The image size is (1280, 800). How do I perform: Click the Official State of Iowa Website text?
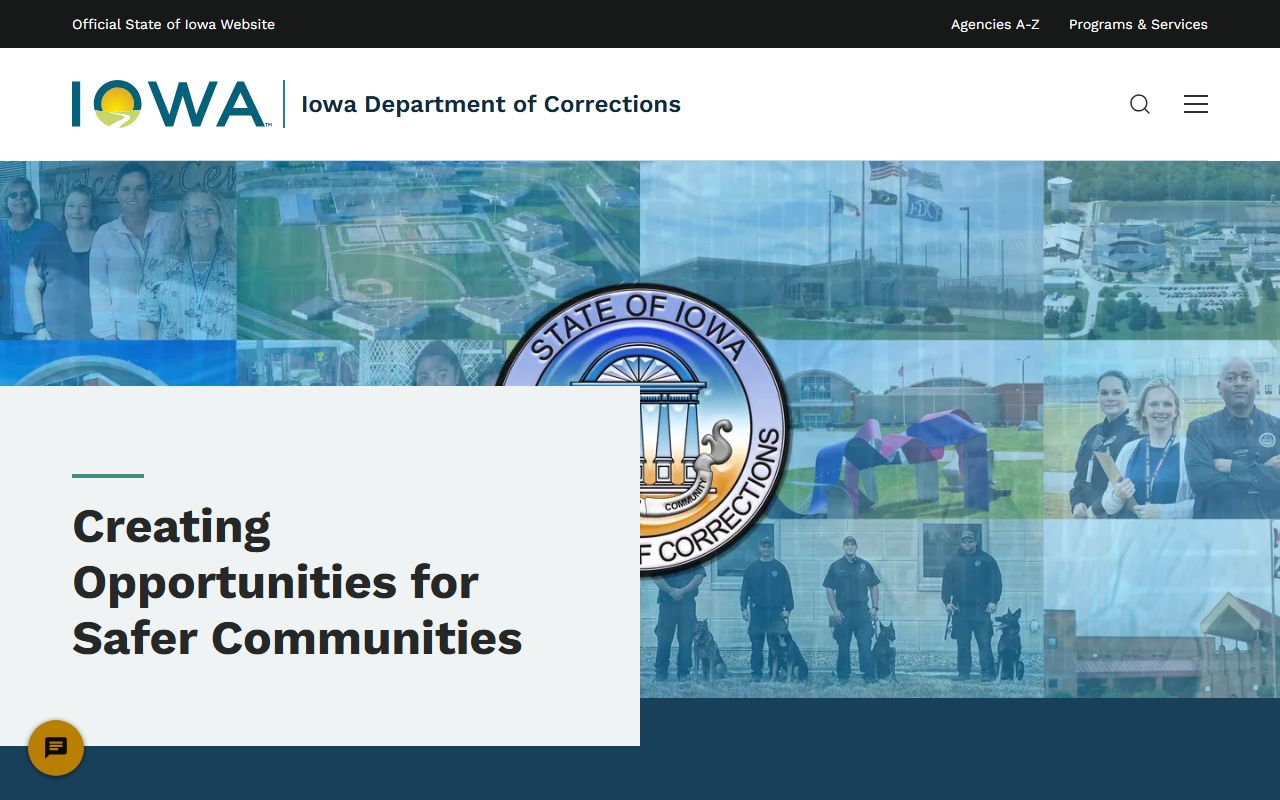click(173, 24)
